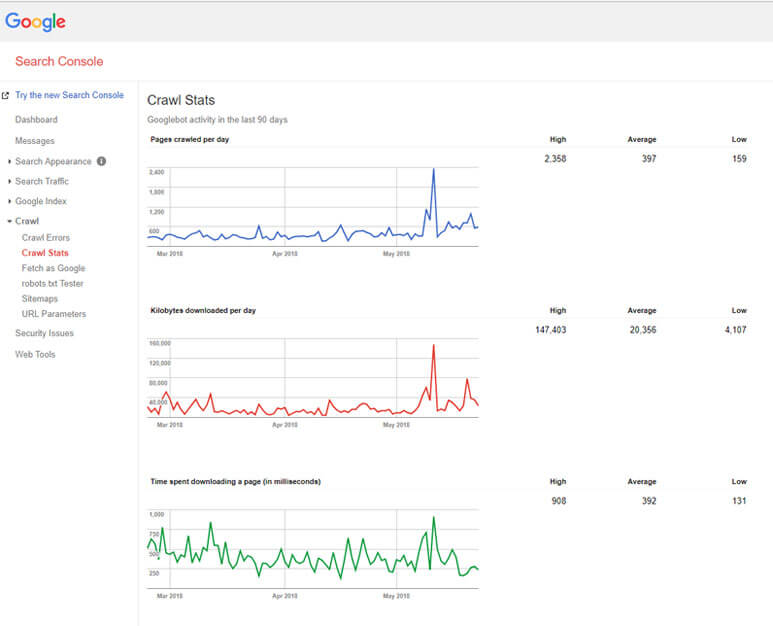
Task: Expand Search Traffic arrow
Action: tap(9, 181)
